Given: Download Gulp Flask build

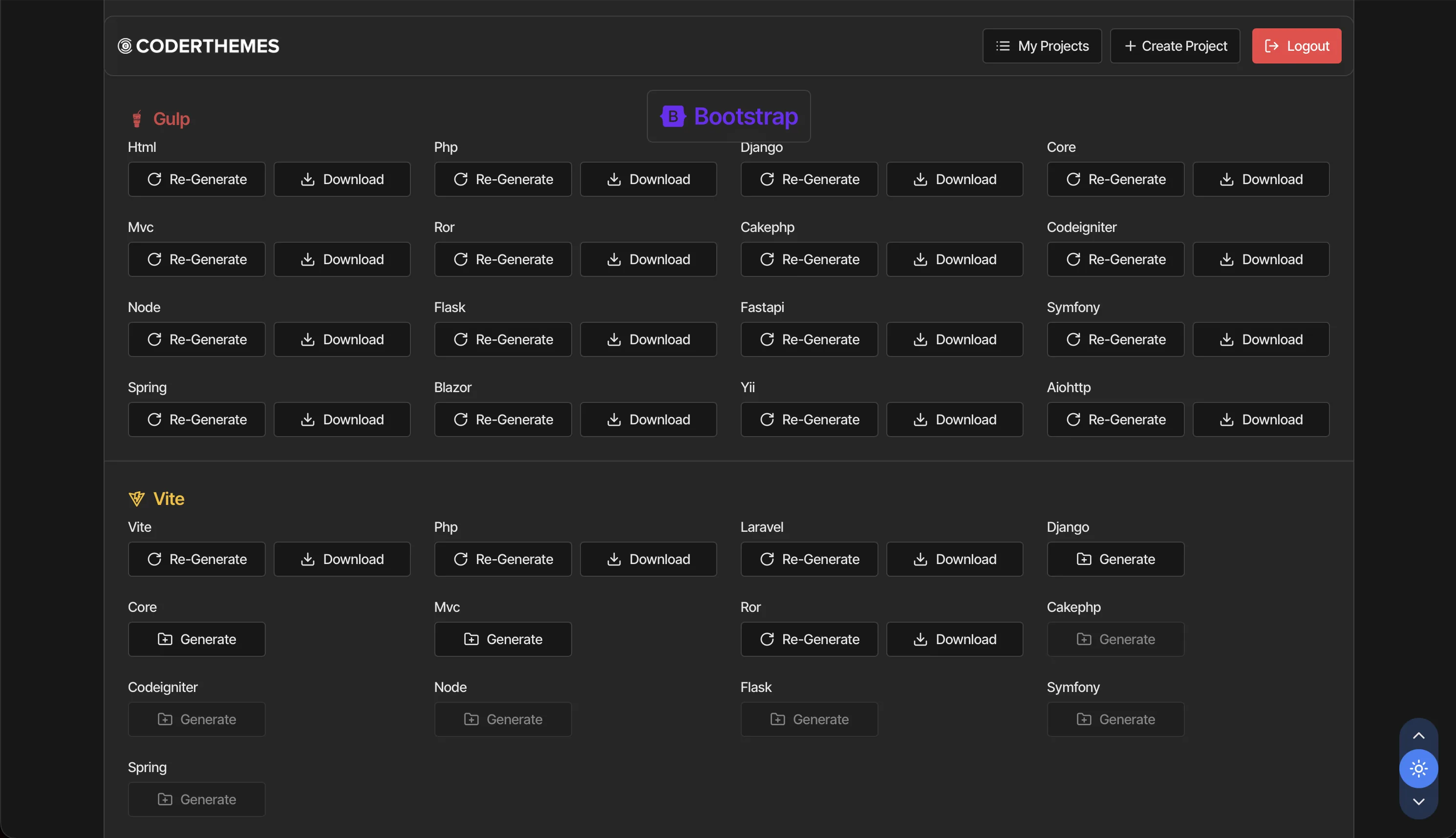Looking at the screenshot, I should click(x=648, y=339).
